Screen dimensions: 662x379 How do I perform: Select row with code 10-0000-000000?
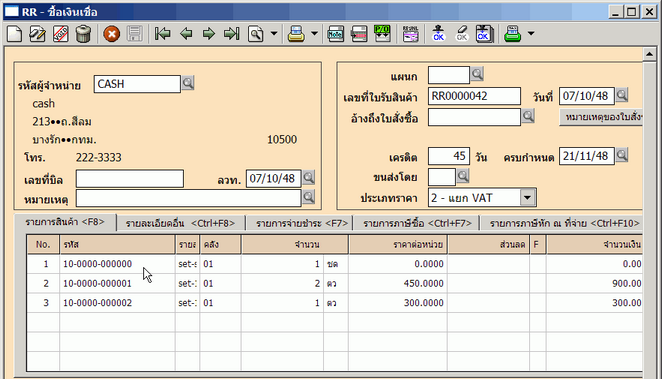point(334,264)
